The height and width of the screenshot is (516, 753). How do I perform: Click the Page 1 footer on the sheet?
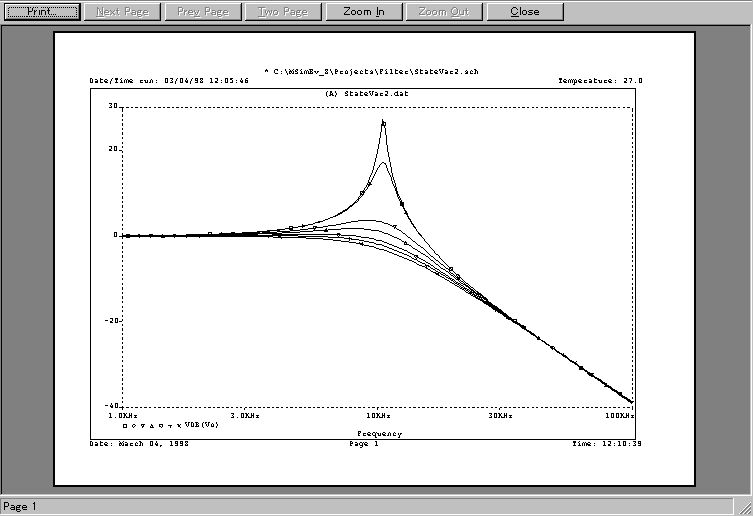[363, 442]
